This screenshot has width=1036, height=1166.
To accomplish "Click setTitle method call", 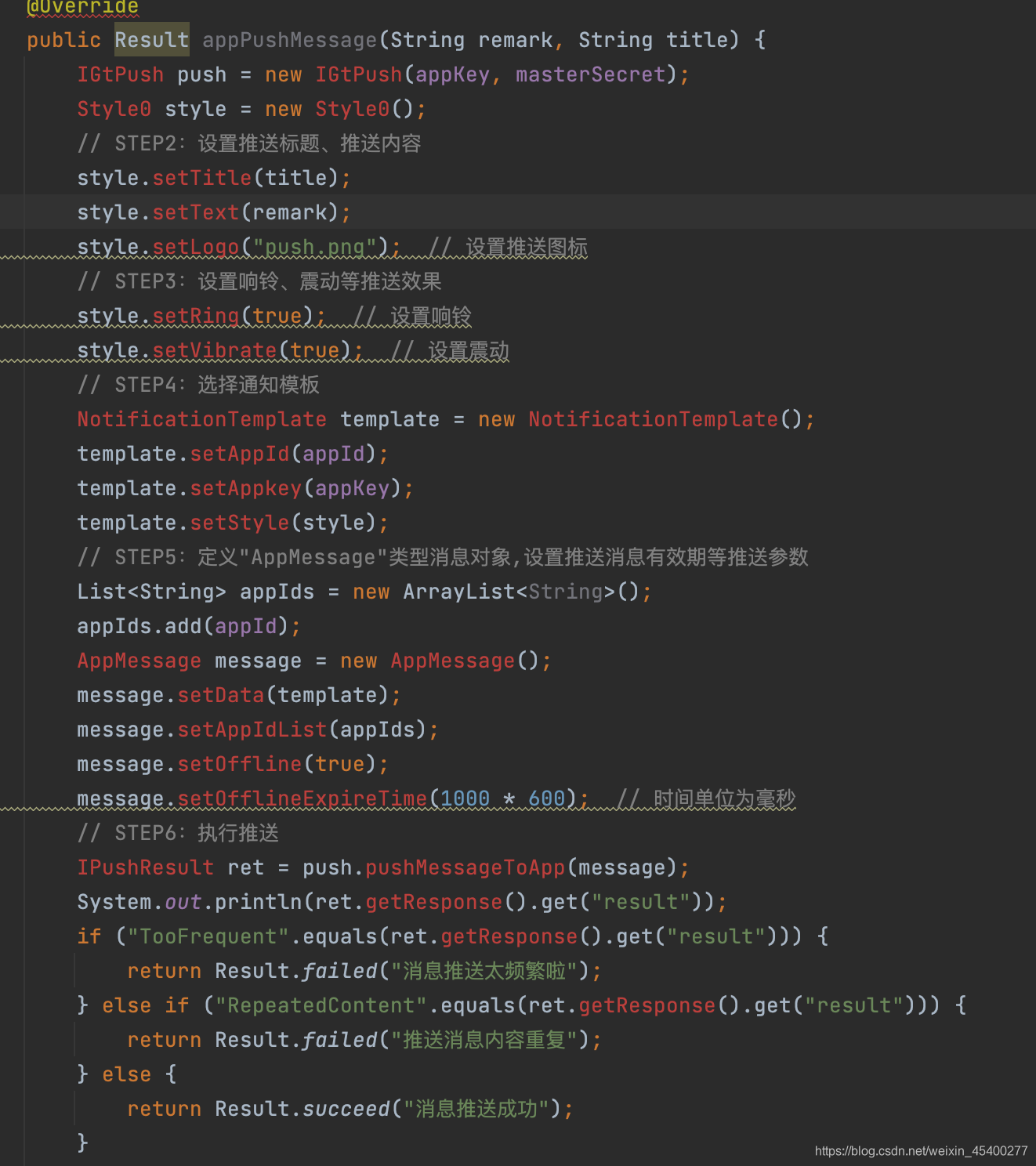I will pos(202,178).
